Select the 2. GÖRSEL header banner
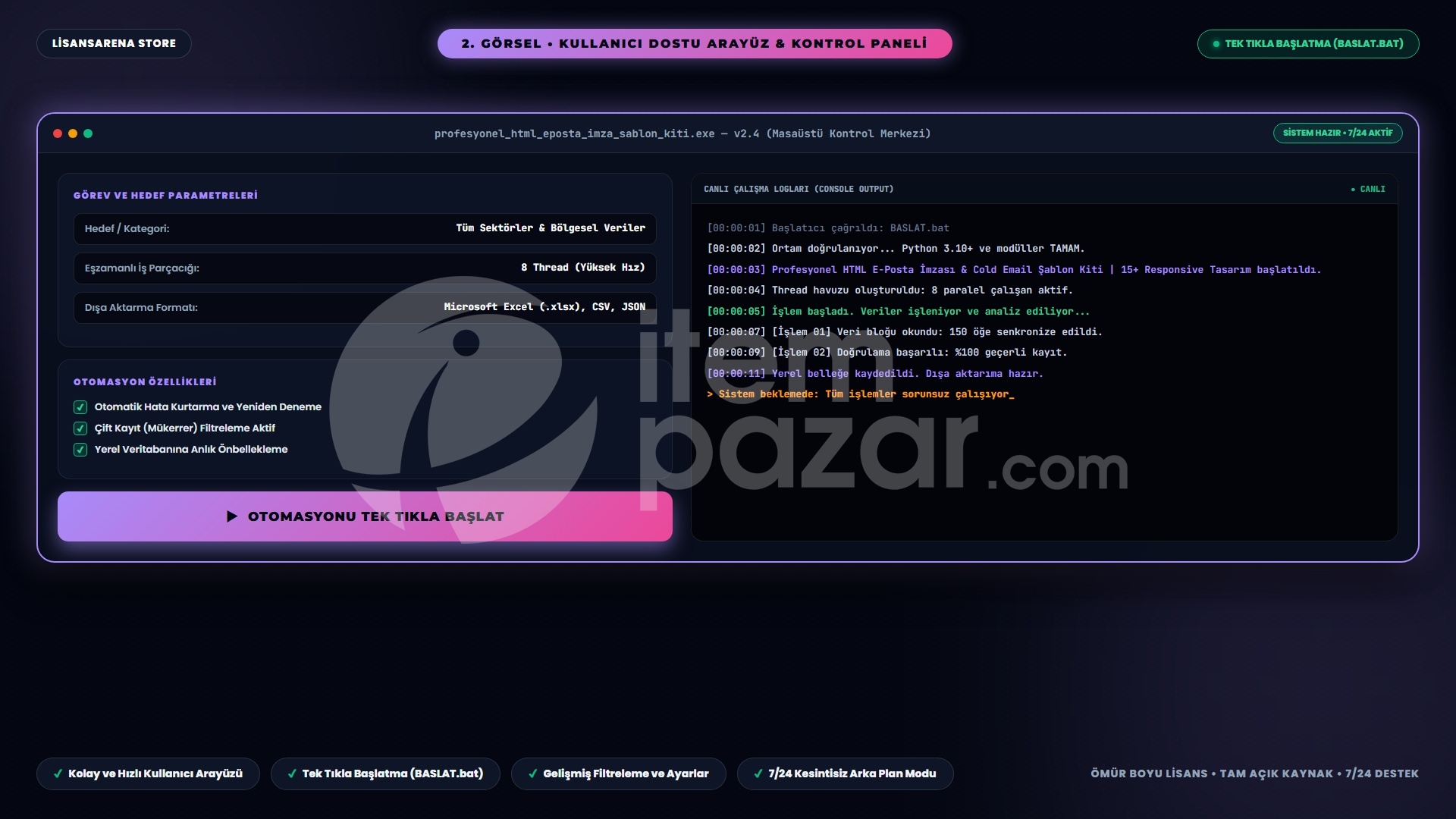This screenshot has width=1456, height=819. [695, 43]
